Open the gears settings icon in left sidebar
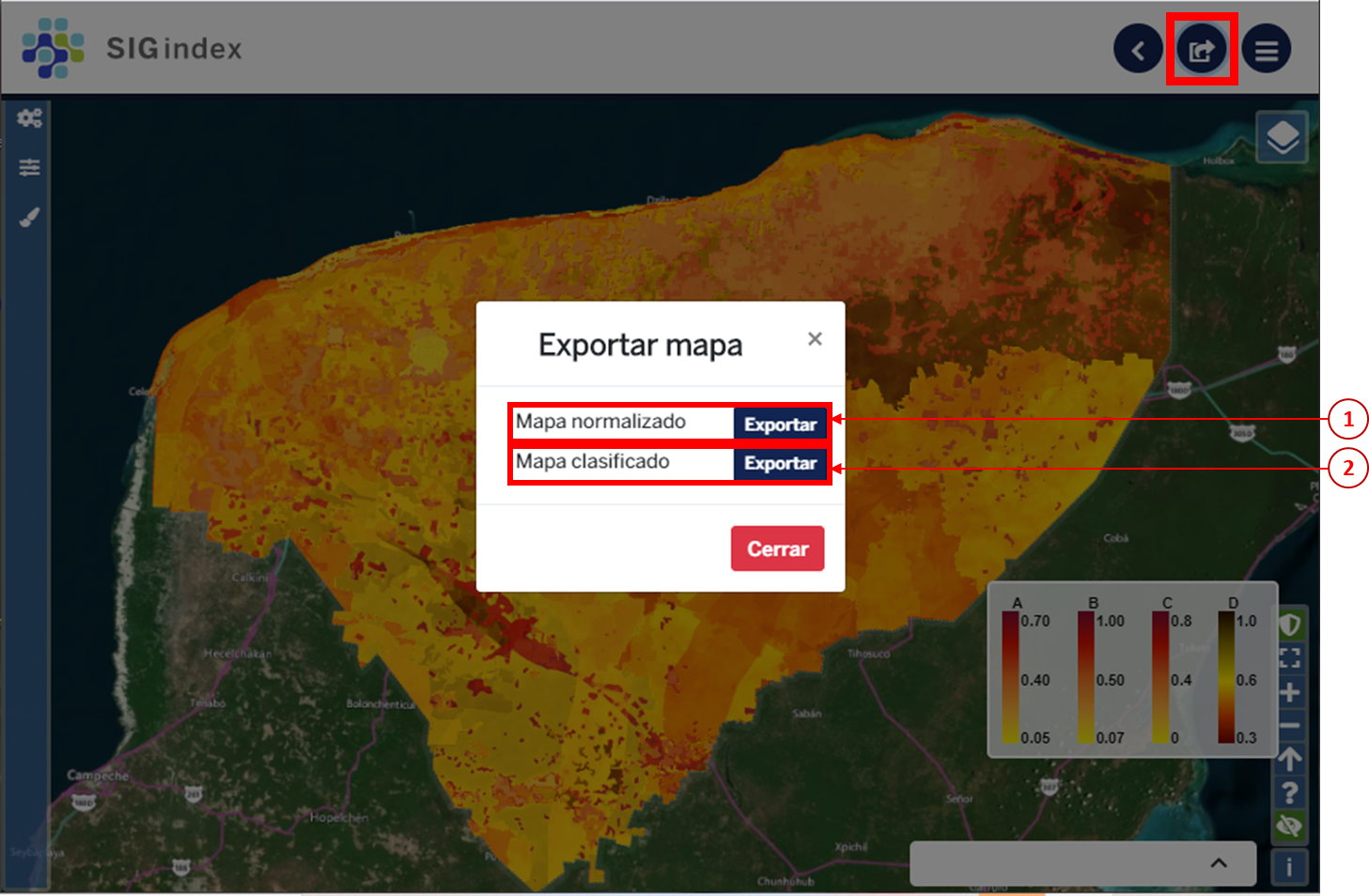The width and height of the screenshot is (1369, 896). 29,118
